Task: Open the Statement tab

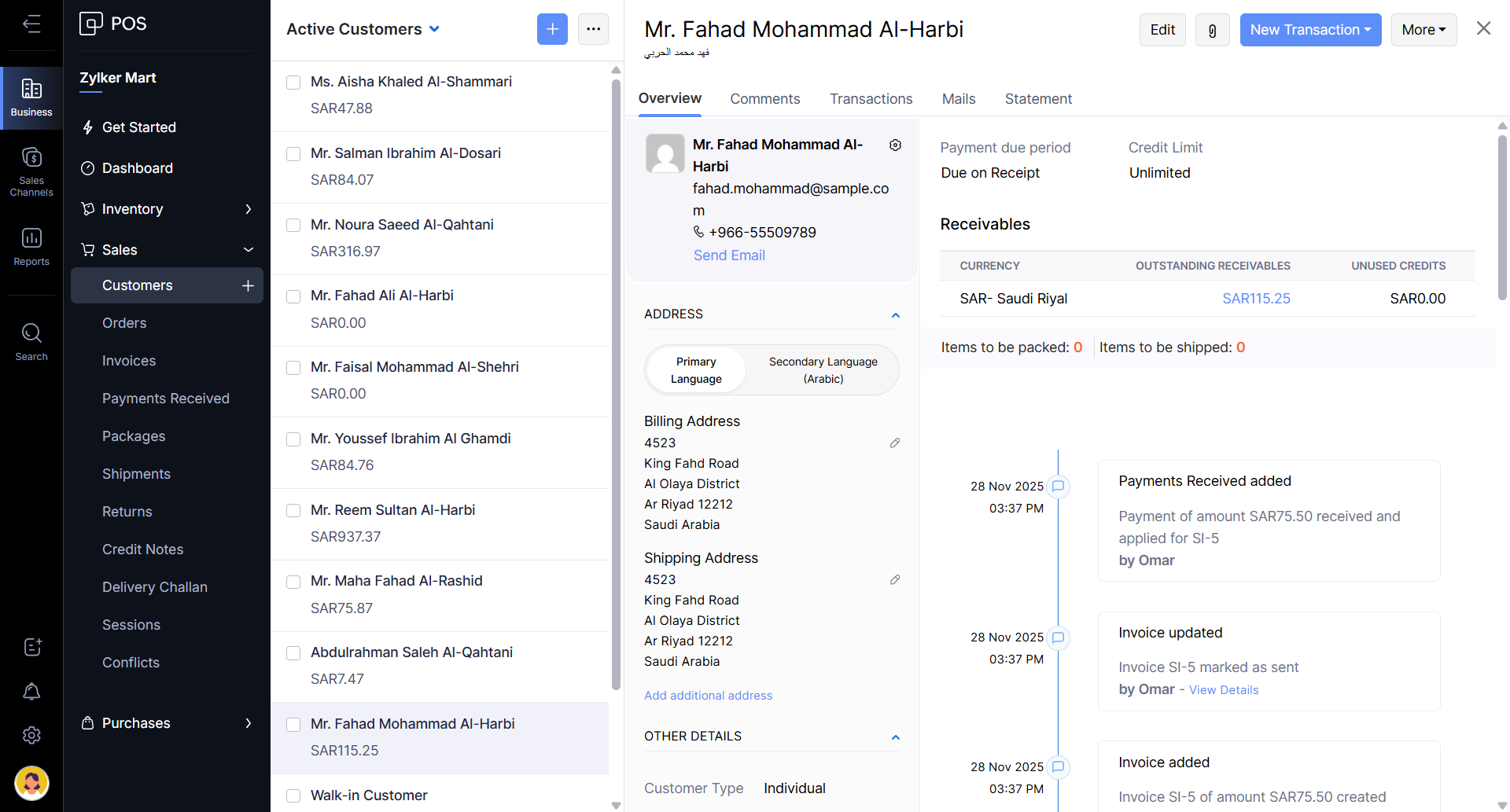Action: [1037, 99]
